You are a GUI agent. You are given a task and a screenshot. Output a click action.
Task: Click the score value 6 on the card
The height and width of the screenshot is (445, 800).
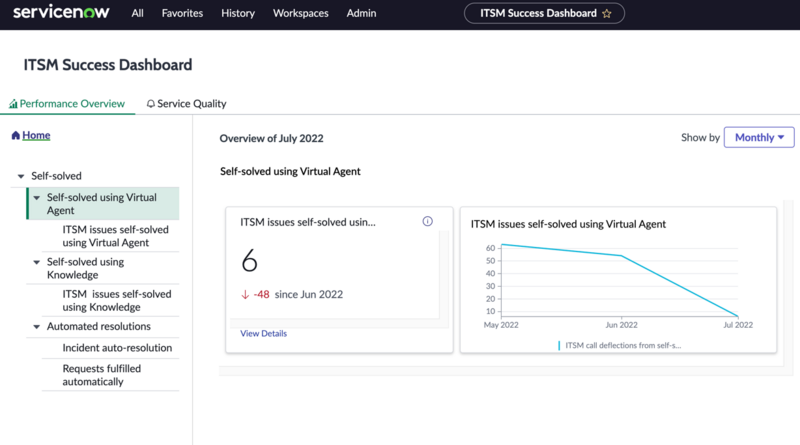click(249, 260)
